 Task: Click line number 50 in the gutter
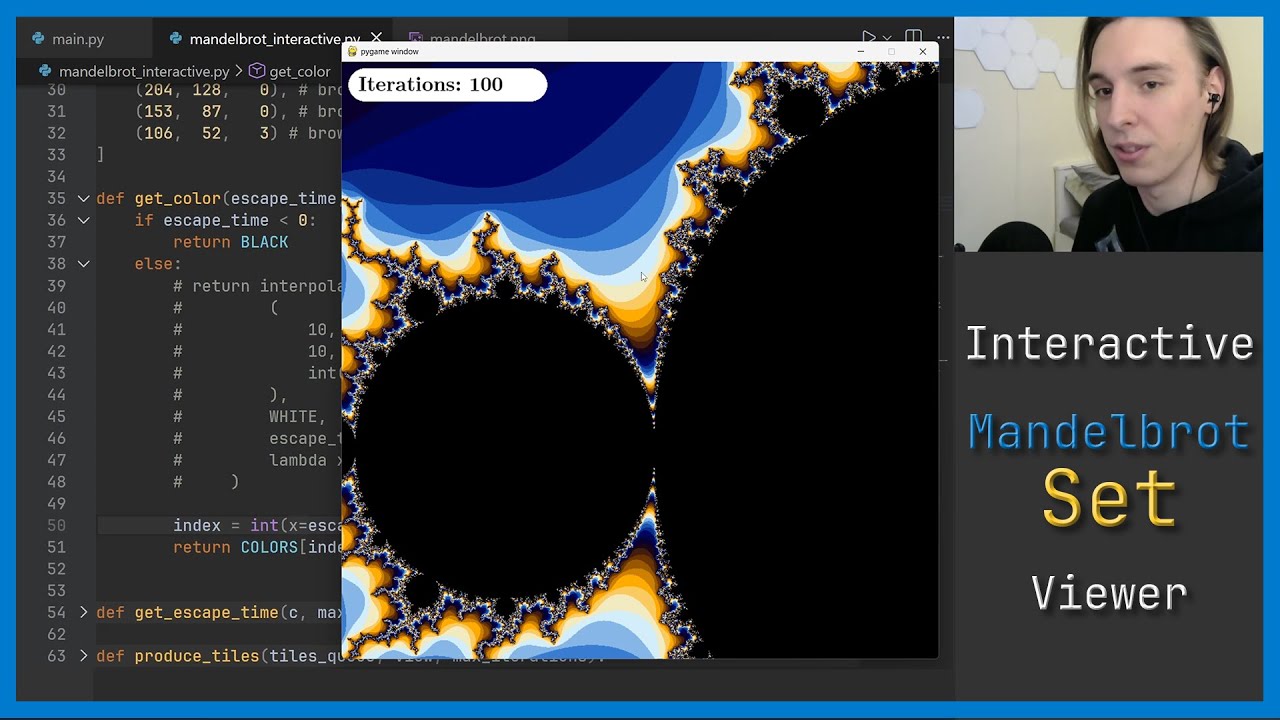(x=56, y=525)
